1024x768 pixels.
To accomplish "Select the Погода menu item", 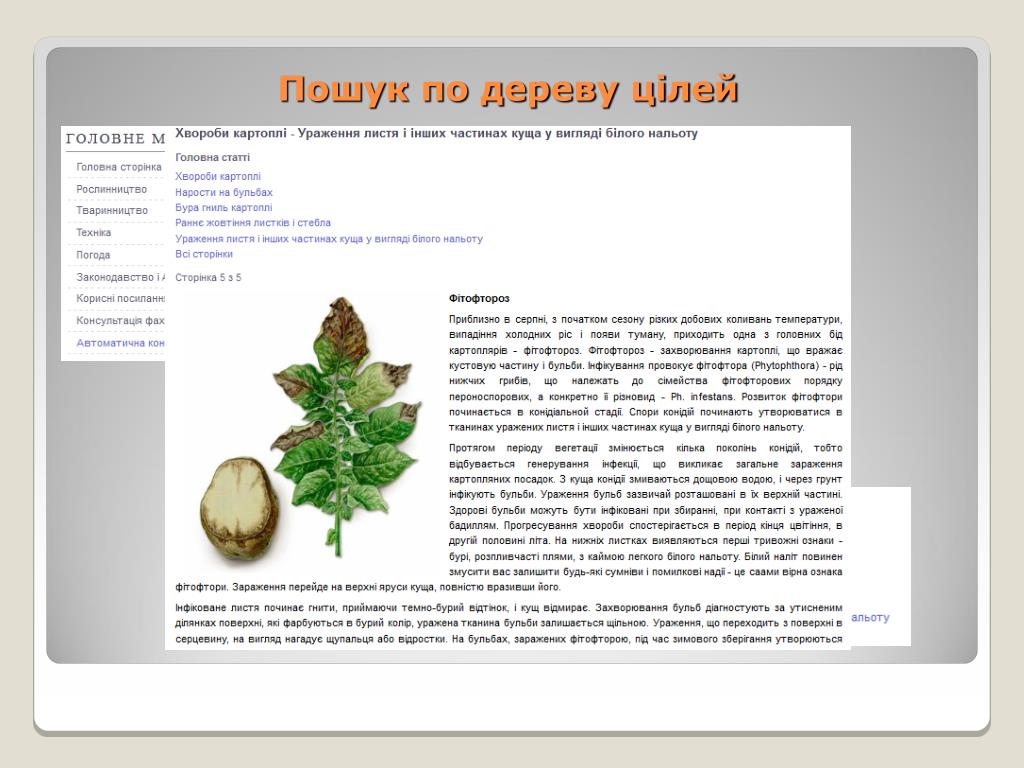I will click(x=93, y=255).
